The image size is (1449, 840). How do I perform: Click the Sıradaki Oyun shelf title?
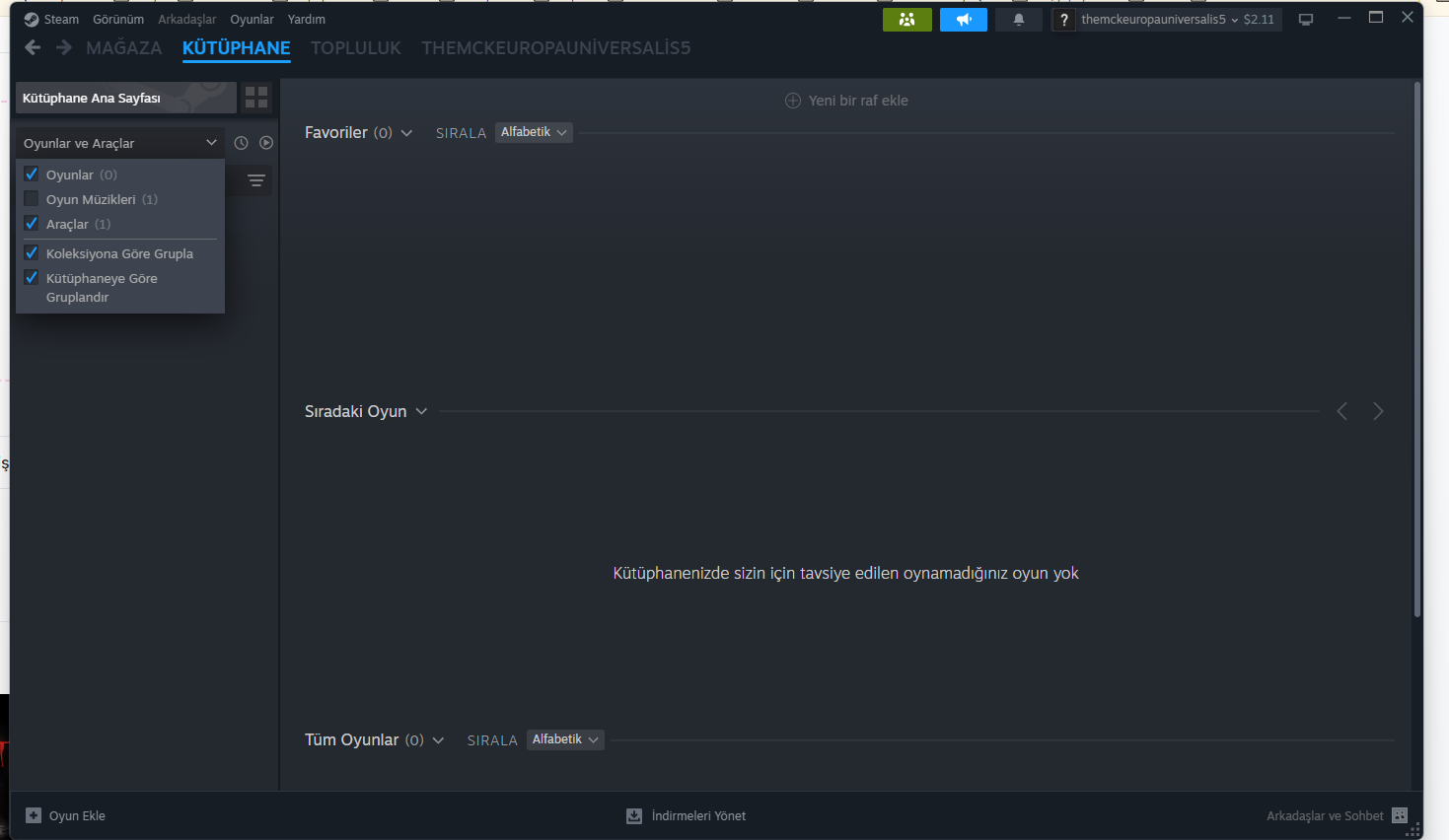(356, 411)
